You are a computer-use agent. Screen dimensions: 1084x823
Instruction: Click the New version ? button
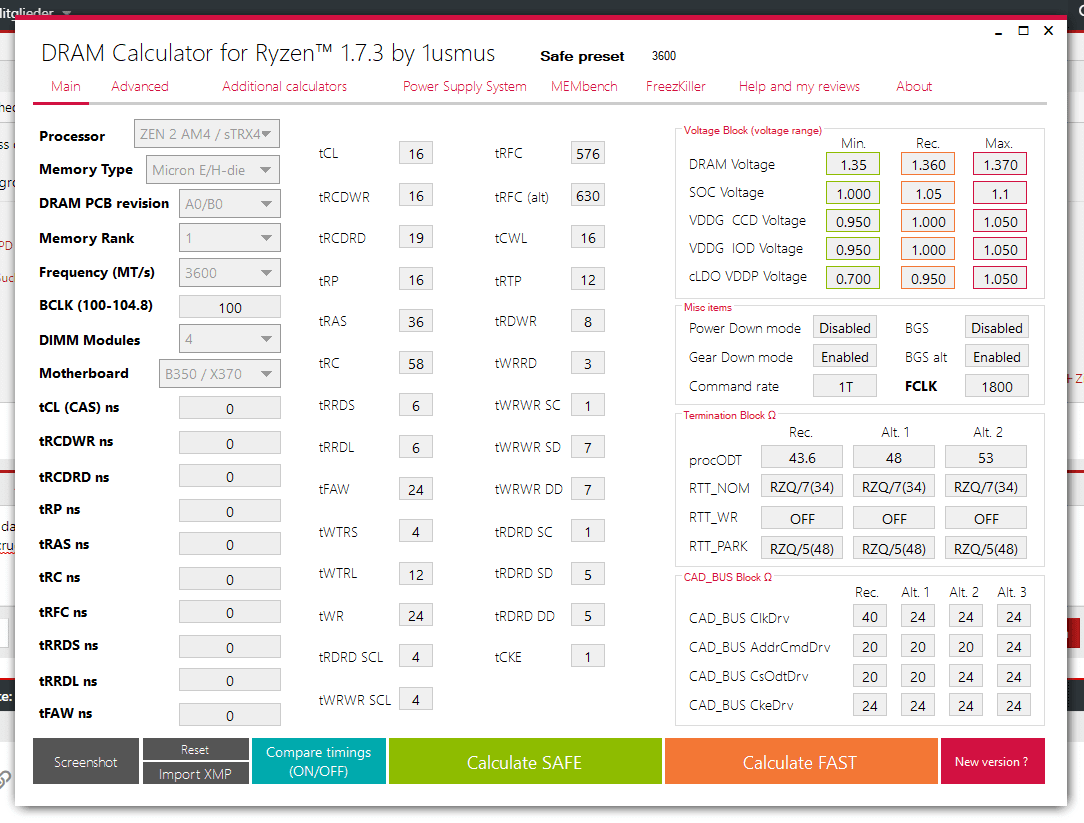tap(992, 761)
